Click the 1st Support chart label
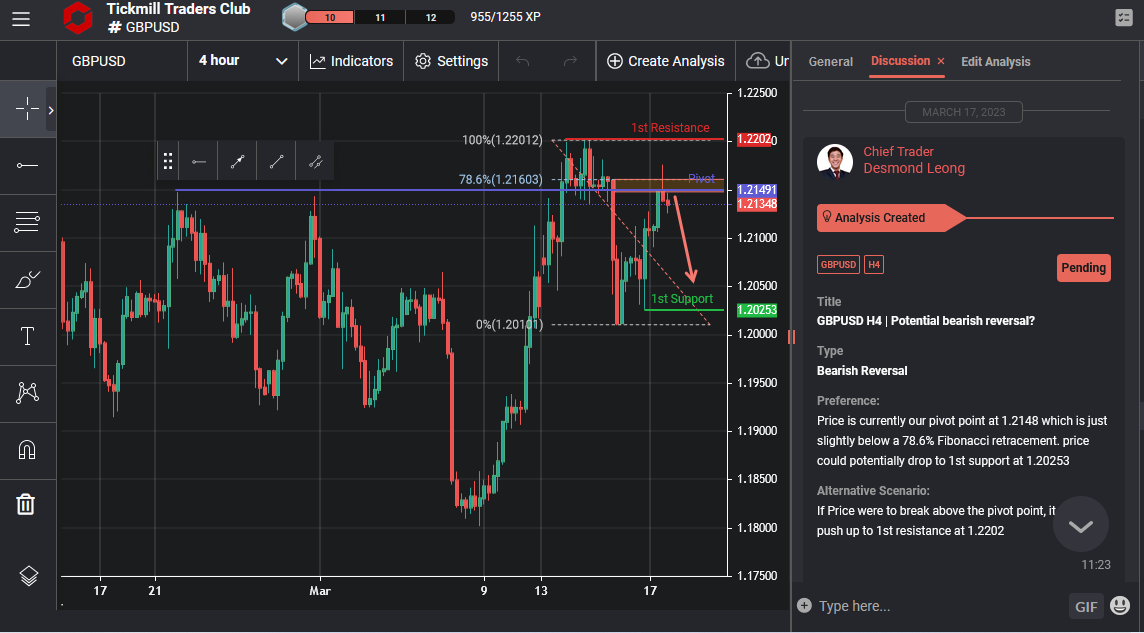1144x633 pixels. point(681,299)
